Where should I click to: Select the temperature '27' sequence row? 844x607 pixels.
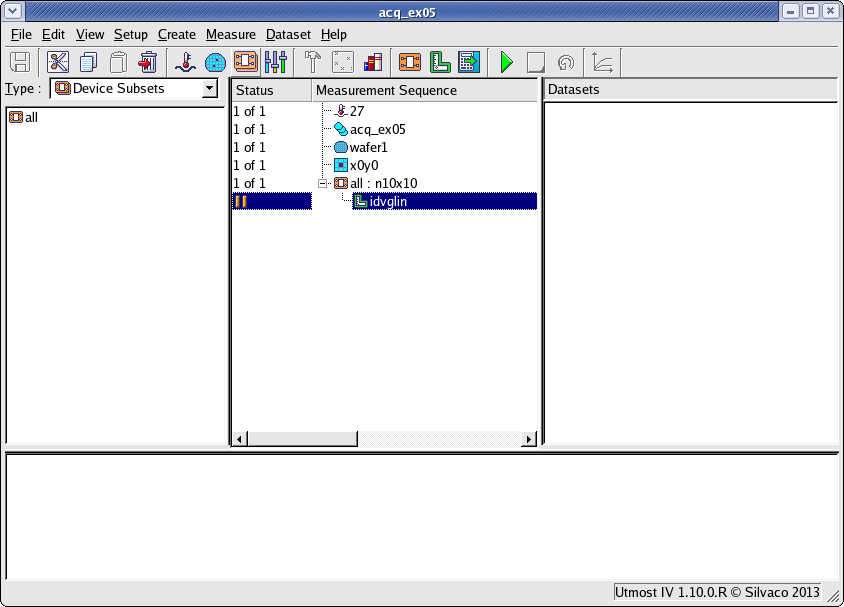coord(349,111)
